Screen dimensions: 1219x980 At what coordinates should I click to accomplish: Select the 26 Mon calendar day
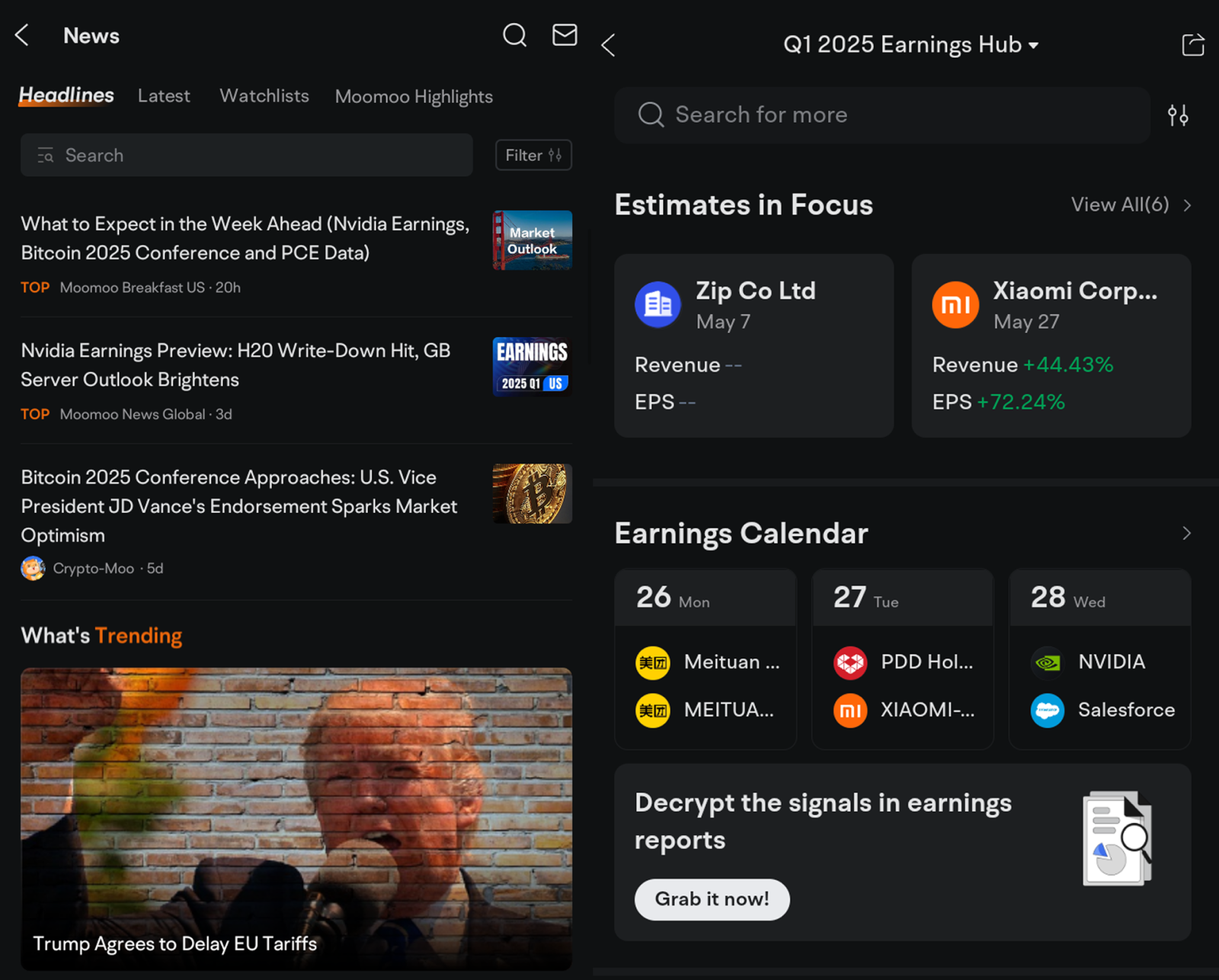705,598
